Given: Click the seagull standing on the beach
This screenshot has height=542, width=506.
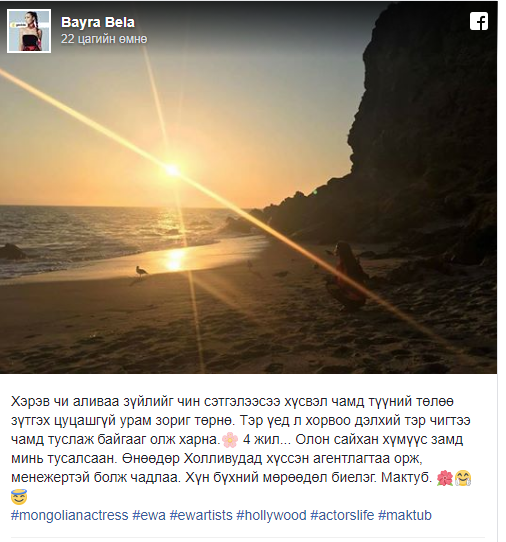Looking at the screenshot, I should point(141,271).
